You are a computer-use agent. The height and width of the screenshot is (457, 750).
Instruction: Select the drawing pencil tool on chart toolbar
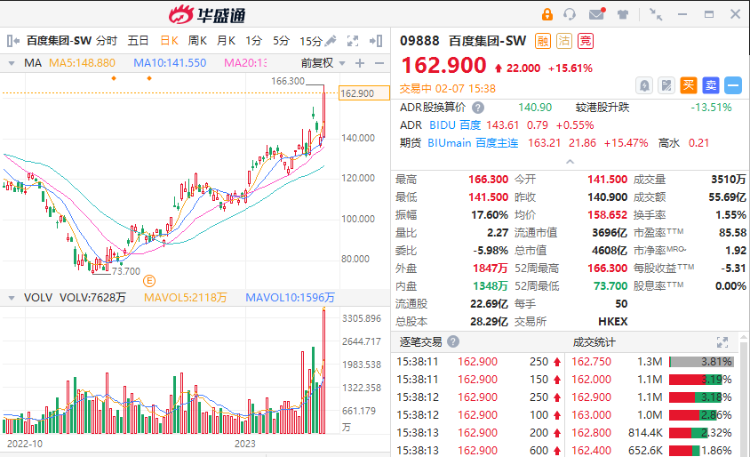click(330, 41)
